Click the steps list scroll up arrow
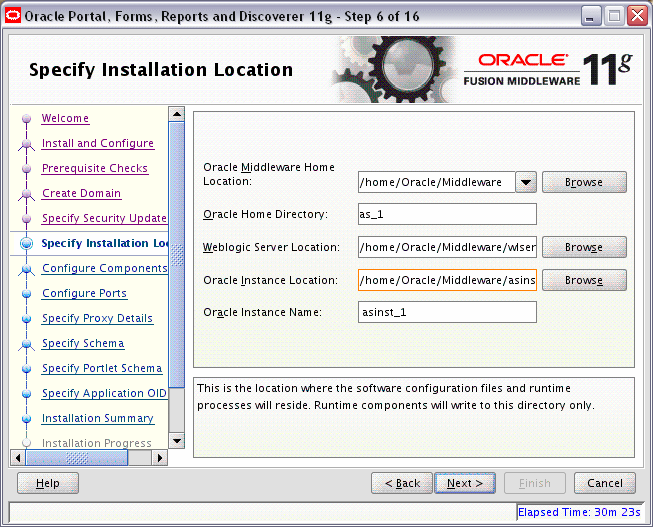Viewport: 653px width, 527px height. point(177,114)
